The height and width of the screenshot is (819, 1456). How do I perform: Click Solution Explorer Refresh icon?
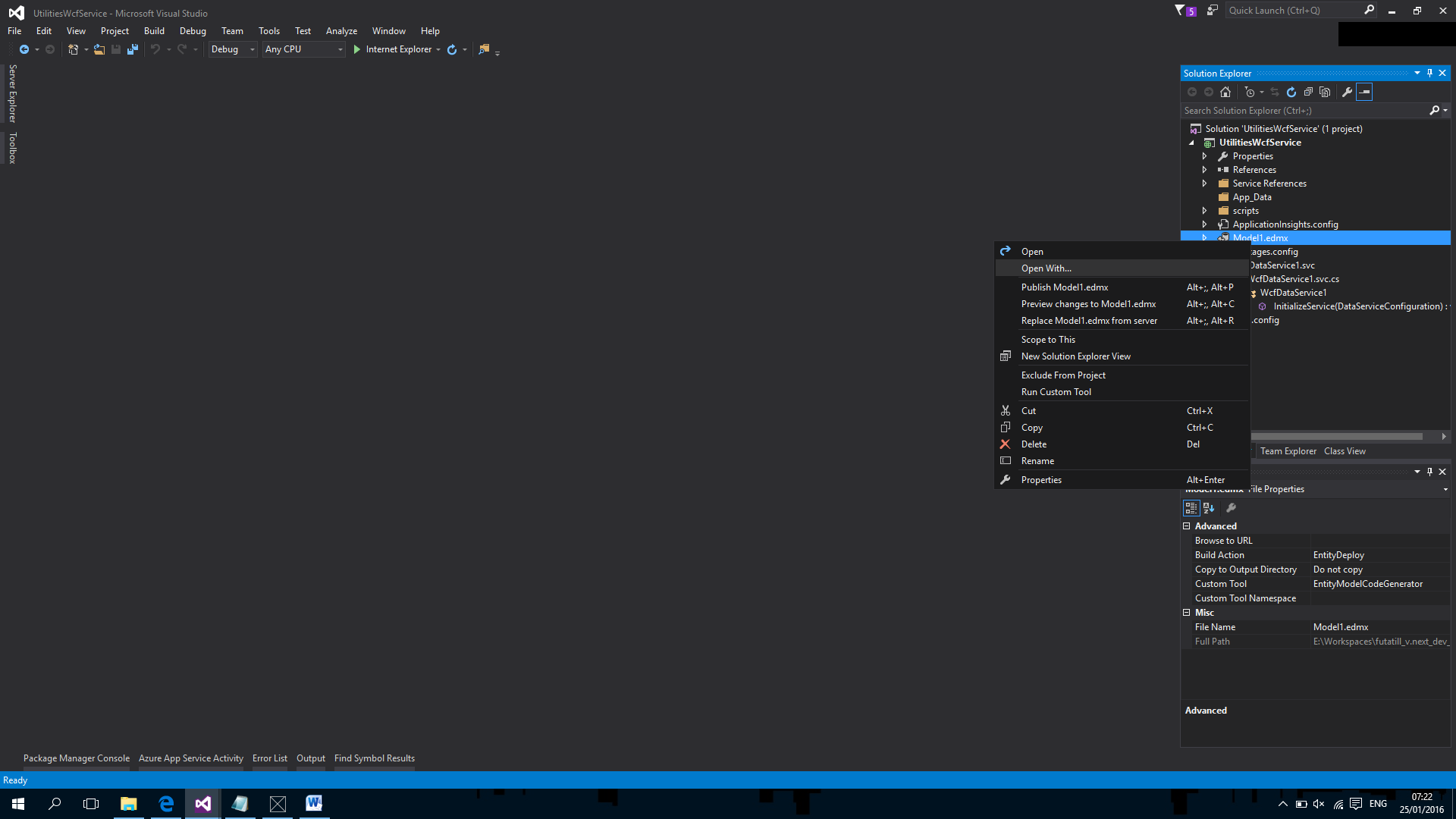pos(1291,92)
